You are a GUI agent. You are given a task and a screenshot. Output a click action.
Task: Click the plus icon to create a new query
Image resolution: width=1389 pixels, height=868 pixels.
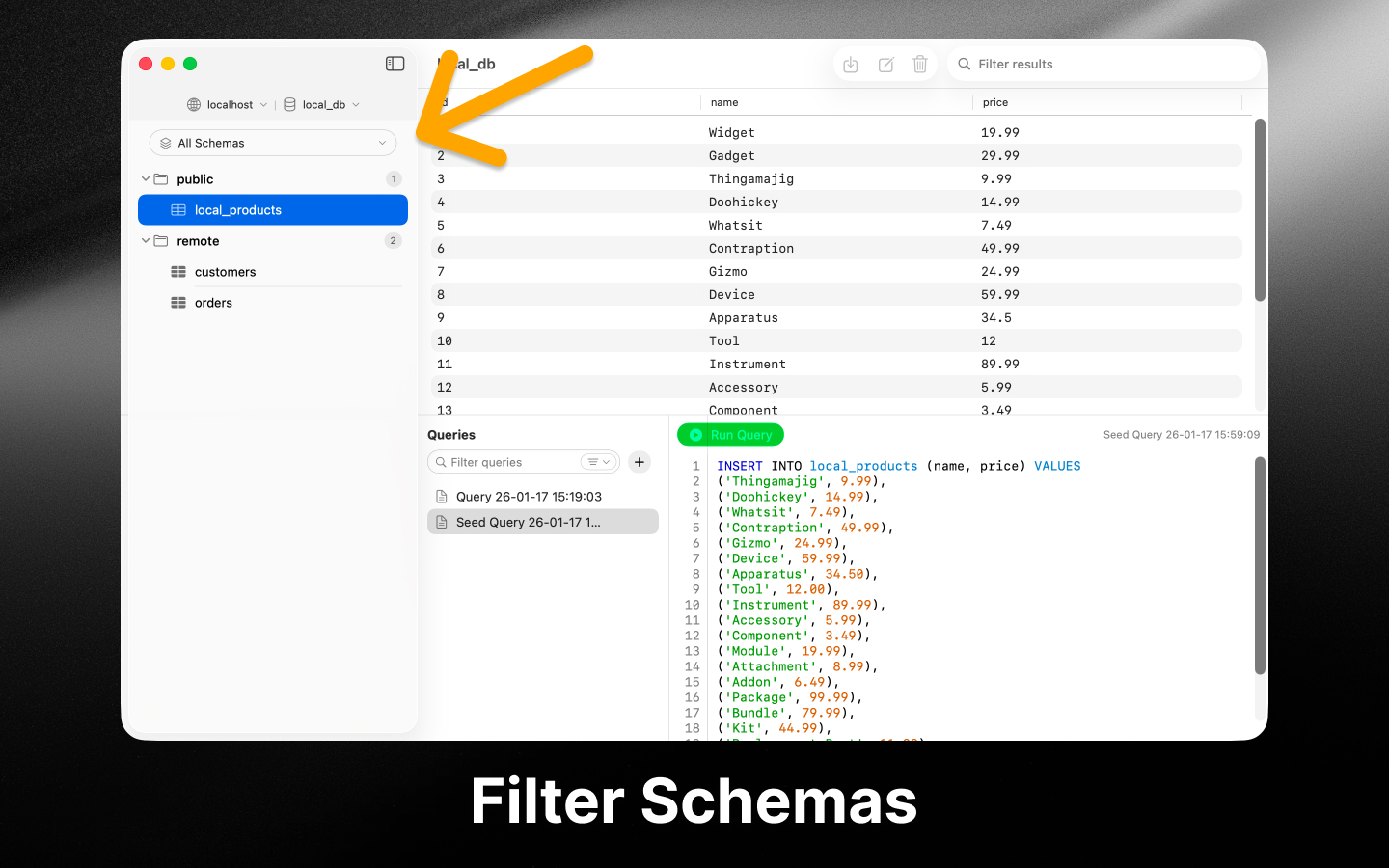click(x=639, y=462)
